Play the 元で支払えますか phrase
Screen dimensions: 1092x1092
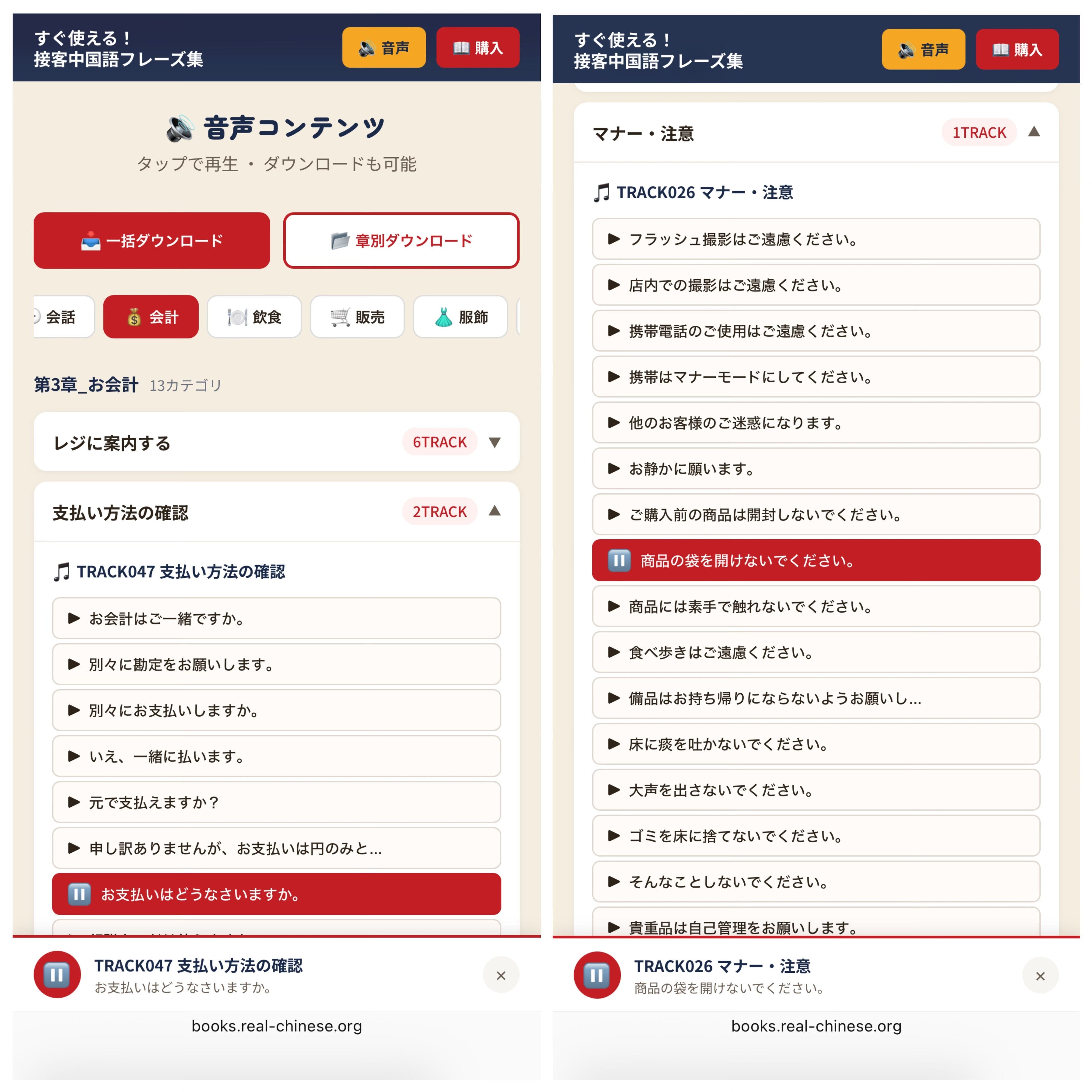276,802
